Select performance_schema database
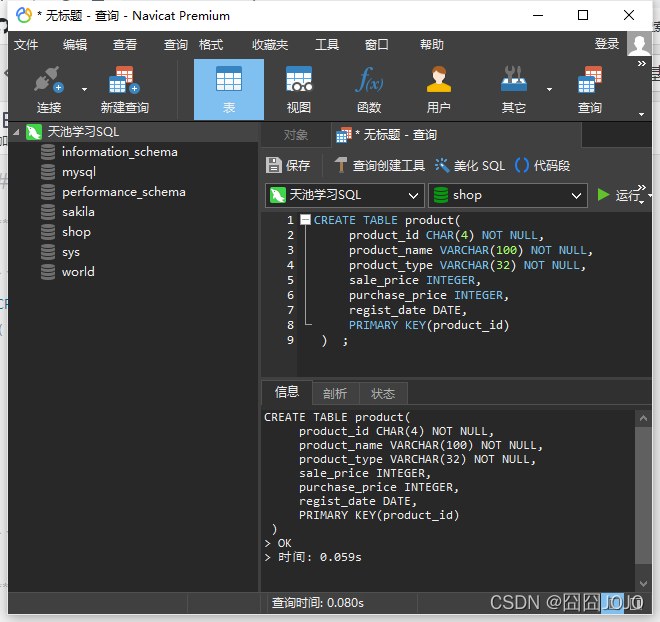Viewport: 660px width, 622px height. coord(124,192)
